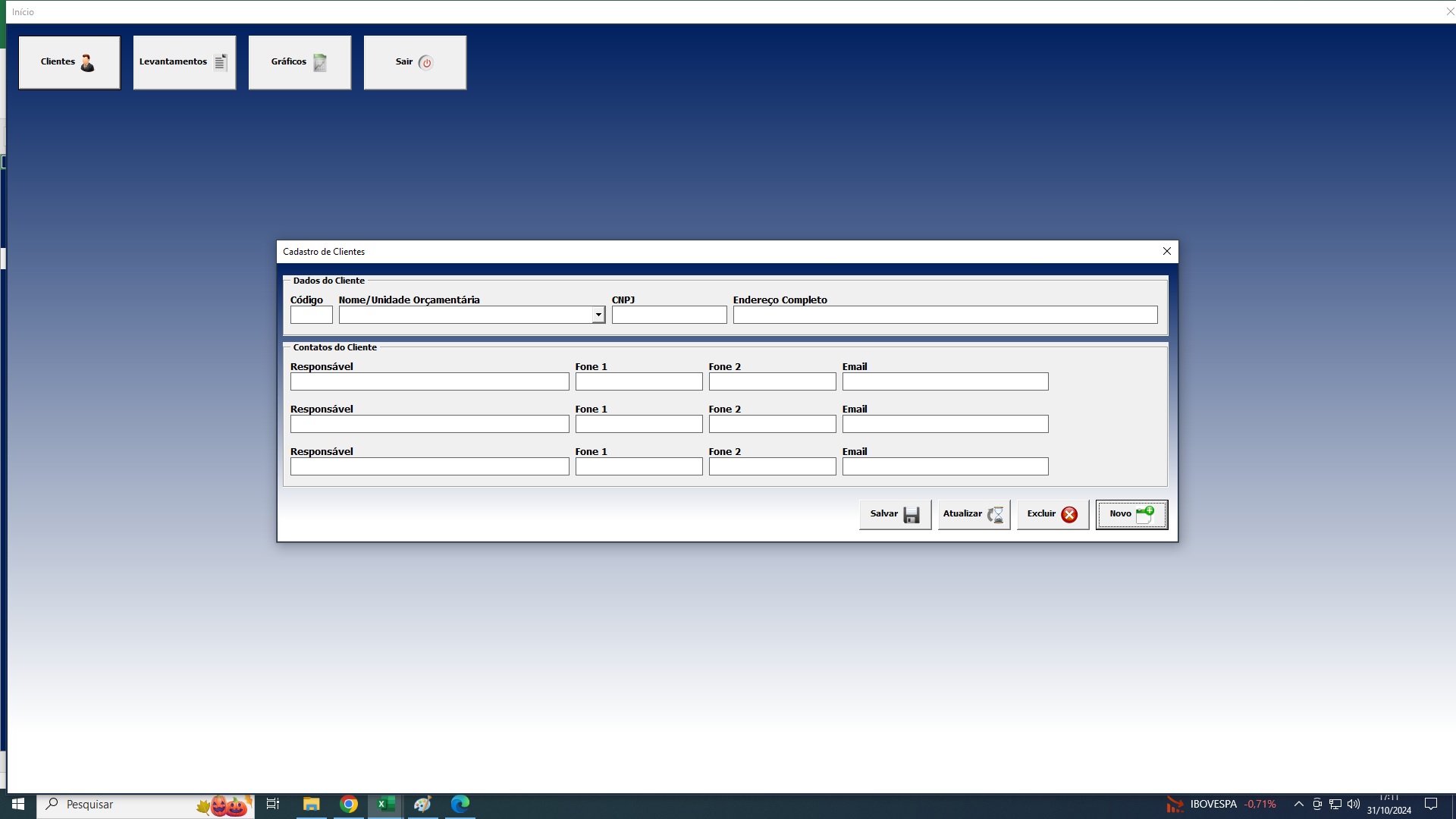Show hidden system tray icons
Image resolution: width=1456 pixels, height=819 pixels.
[x=1298, y=804]
